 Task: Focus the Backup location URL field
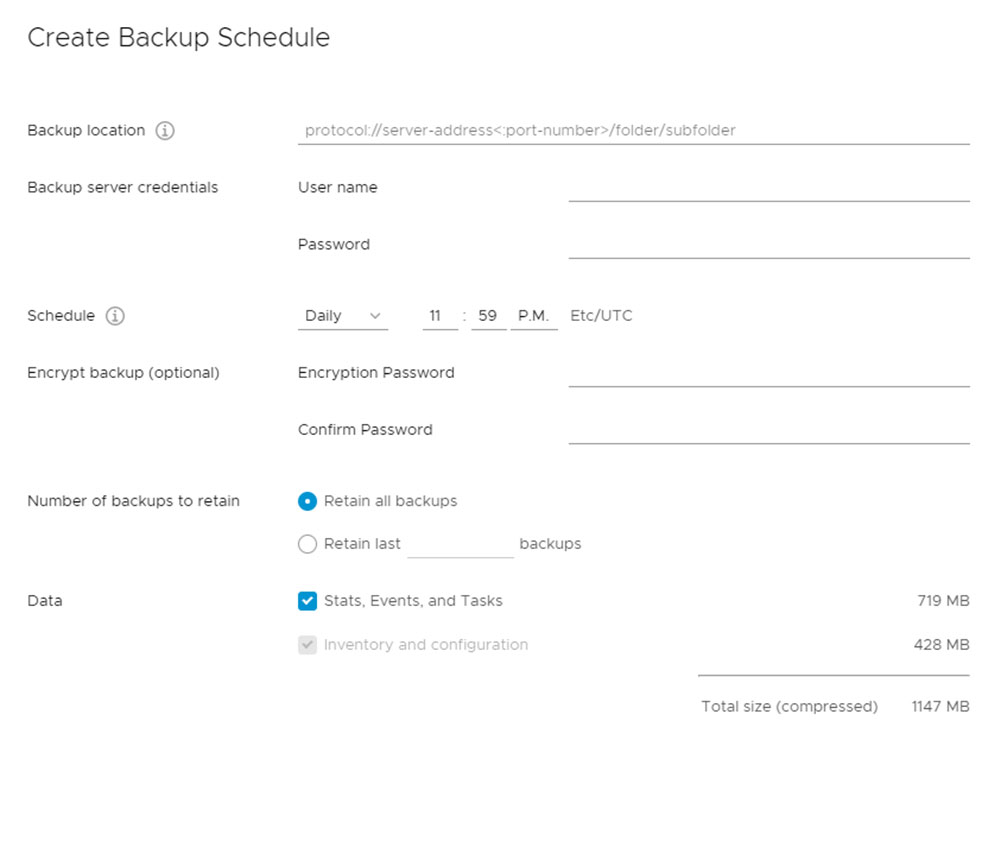point(633,131)
